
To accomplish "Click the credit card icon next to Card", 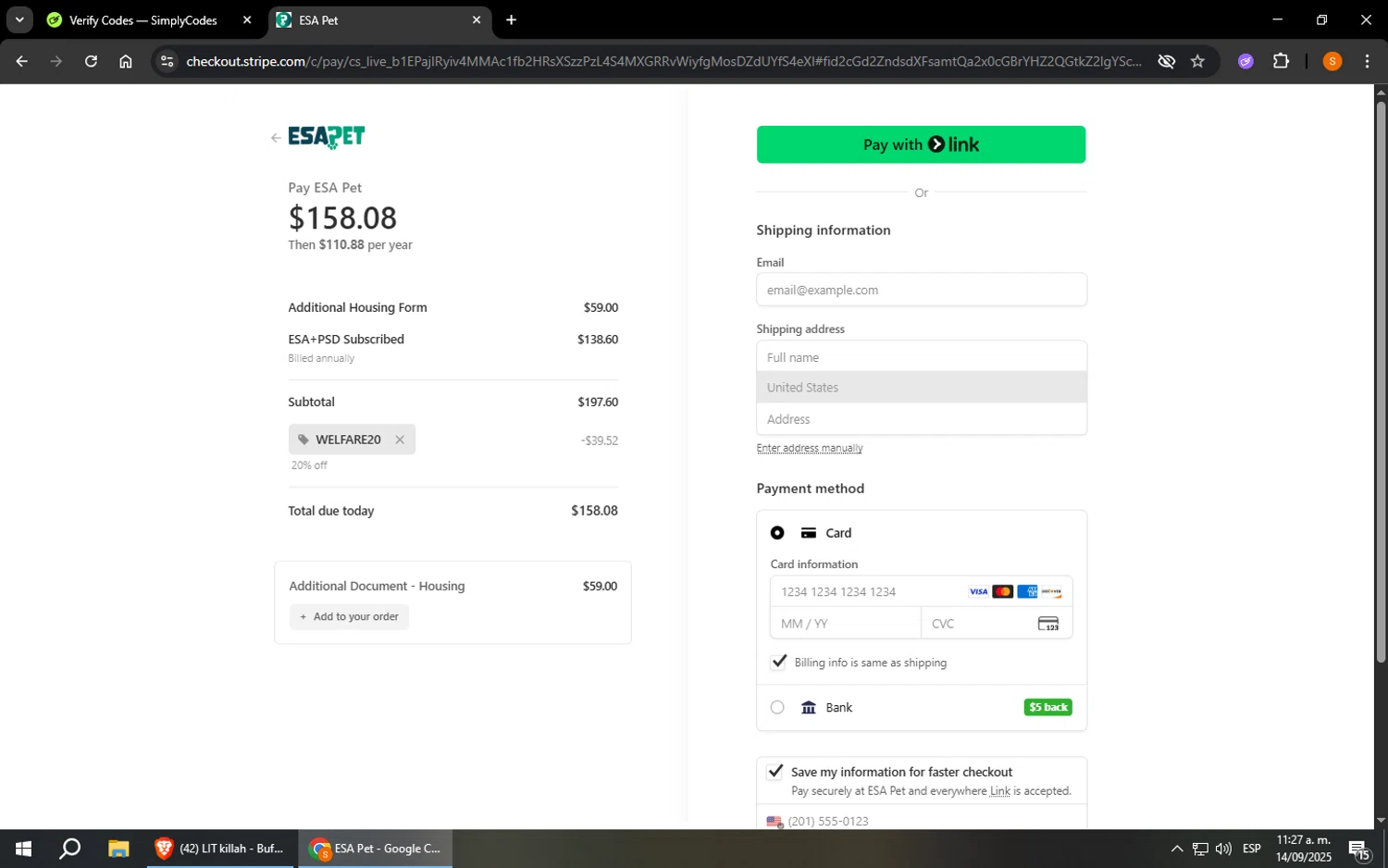I will coord(808,533).
